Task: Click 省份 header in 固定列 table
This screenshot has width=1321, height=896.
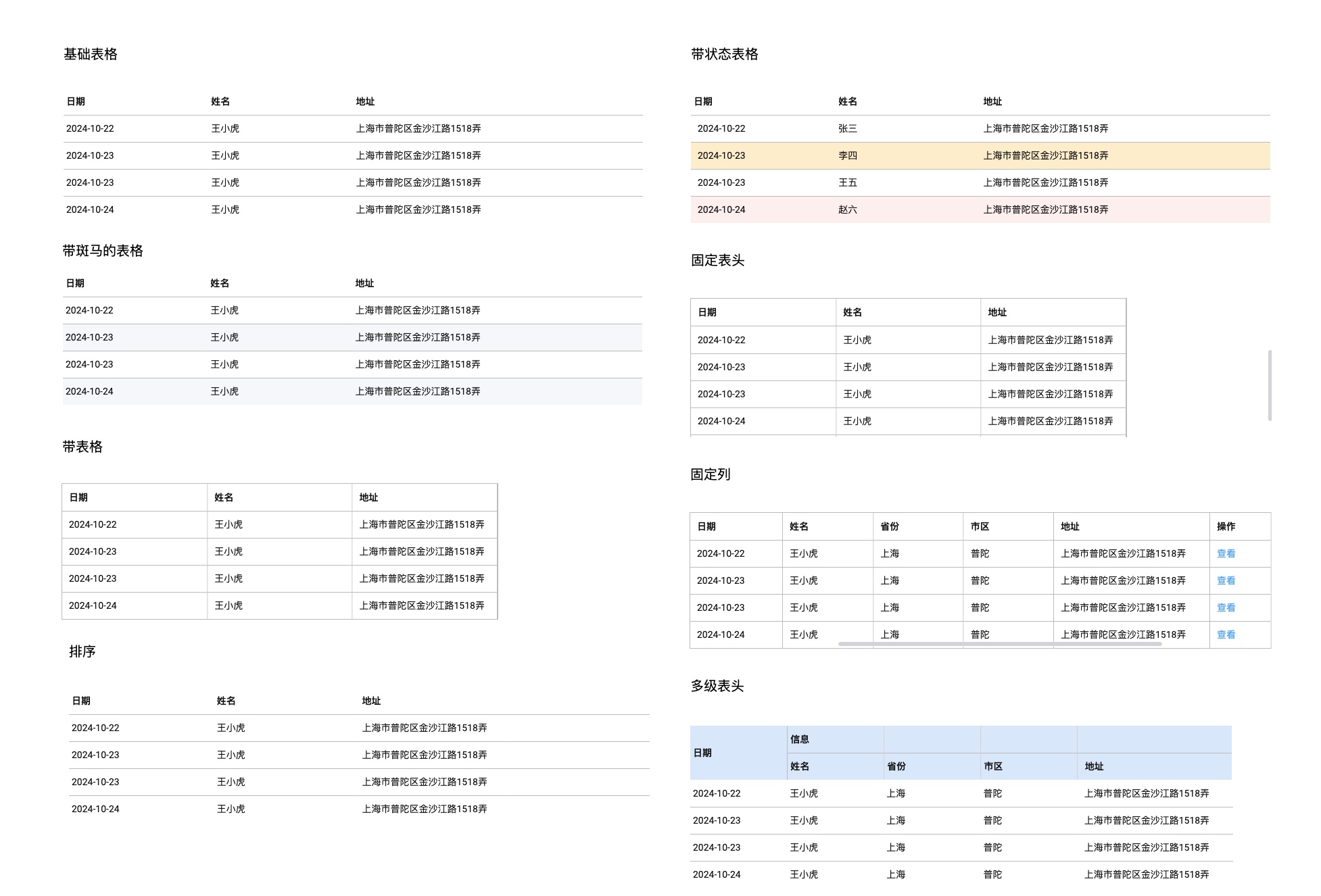Action: [x=890, y=526]
